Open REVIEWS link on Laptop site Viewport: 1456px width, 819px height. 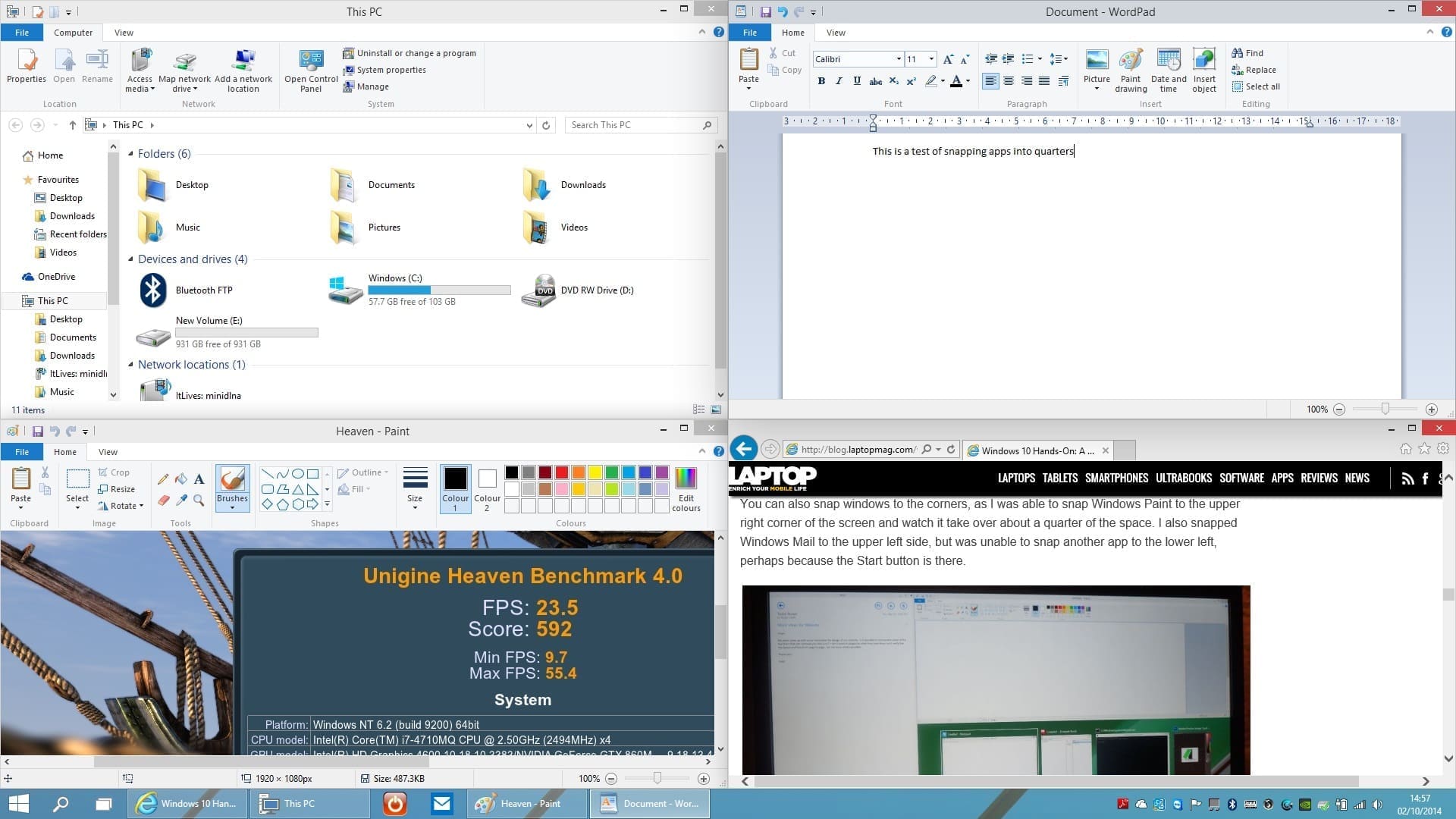click(x=1319, y=478)
